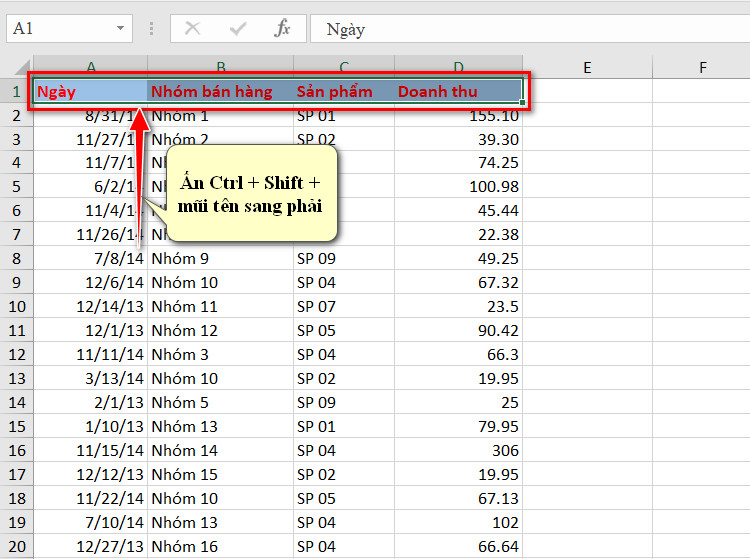This screenshot has width=750, height=559.
Task: Select the revenue cell 49.25
Action: point(458,258)
